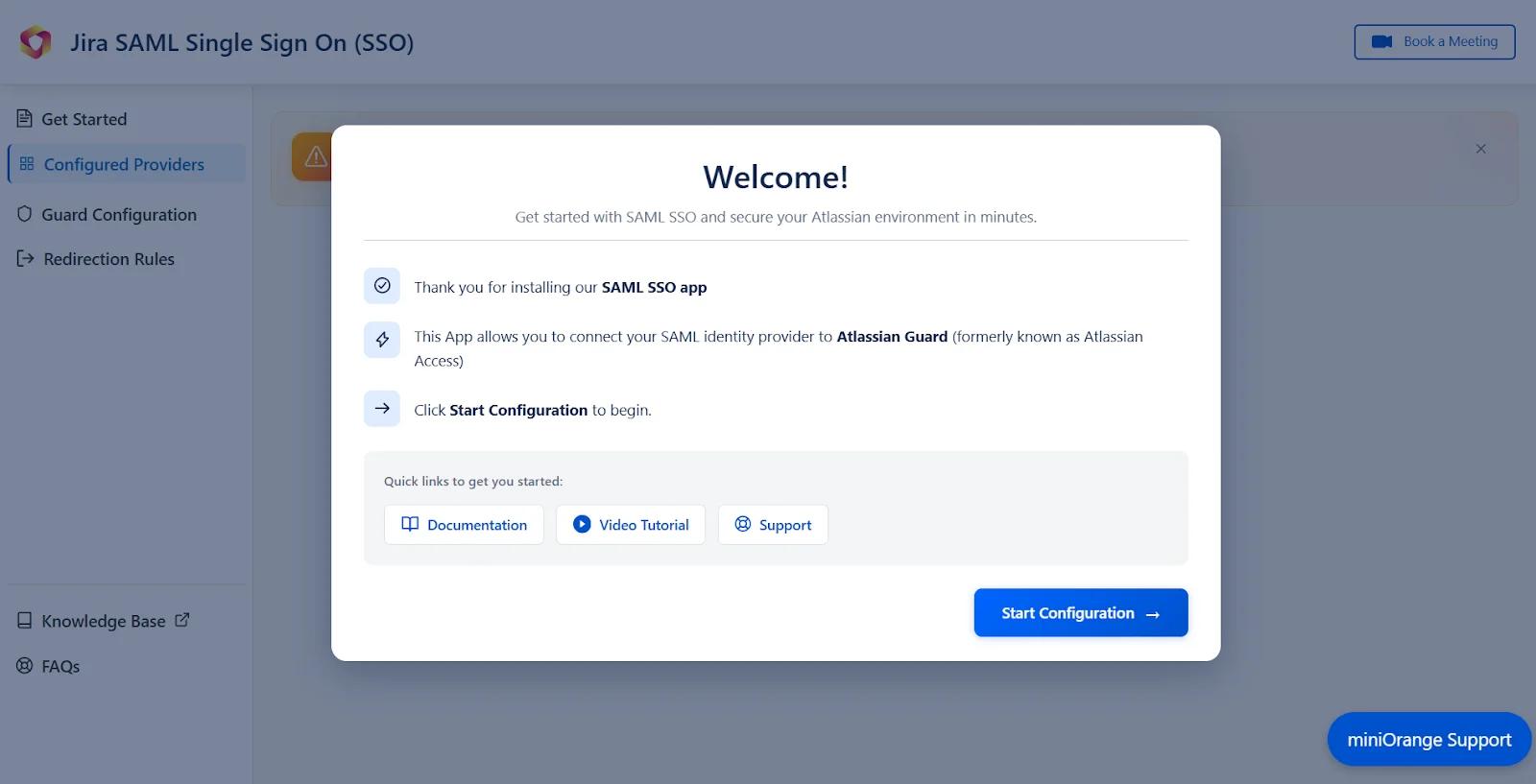Click the checkmark icon beside Thank you message
The width and height of the screenshot is (1536, 784).
[x=382, y=285]
